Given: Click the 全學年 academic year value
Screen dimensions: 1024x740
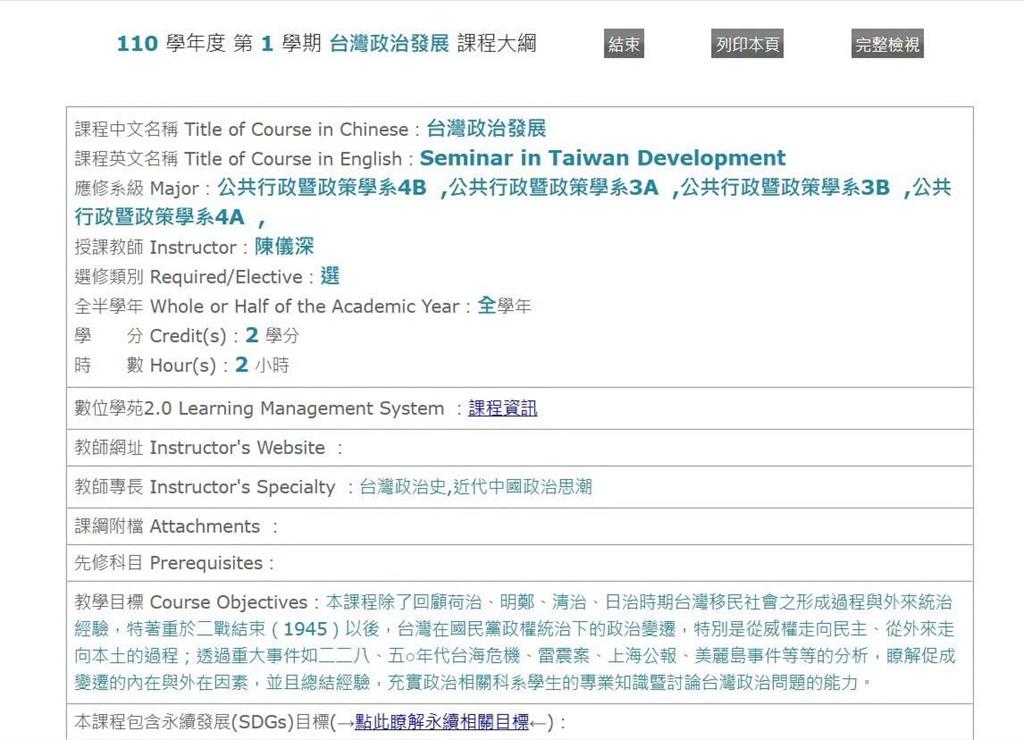Looking at the screenshot, I should coord(504,305).
